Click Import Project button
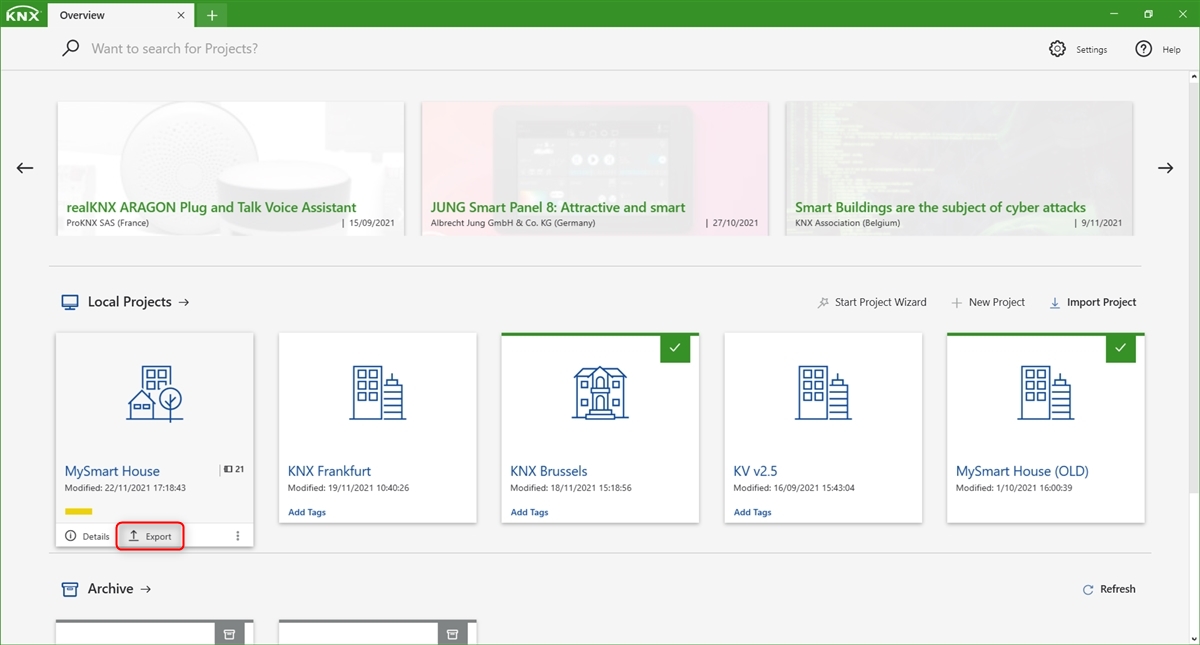This screenshot has height=645, width=1200. point(1092,302)
